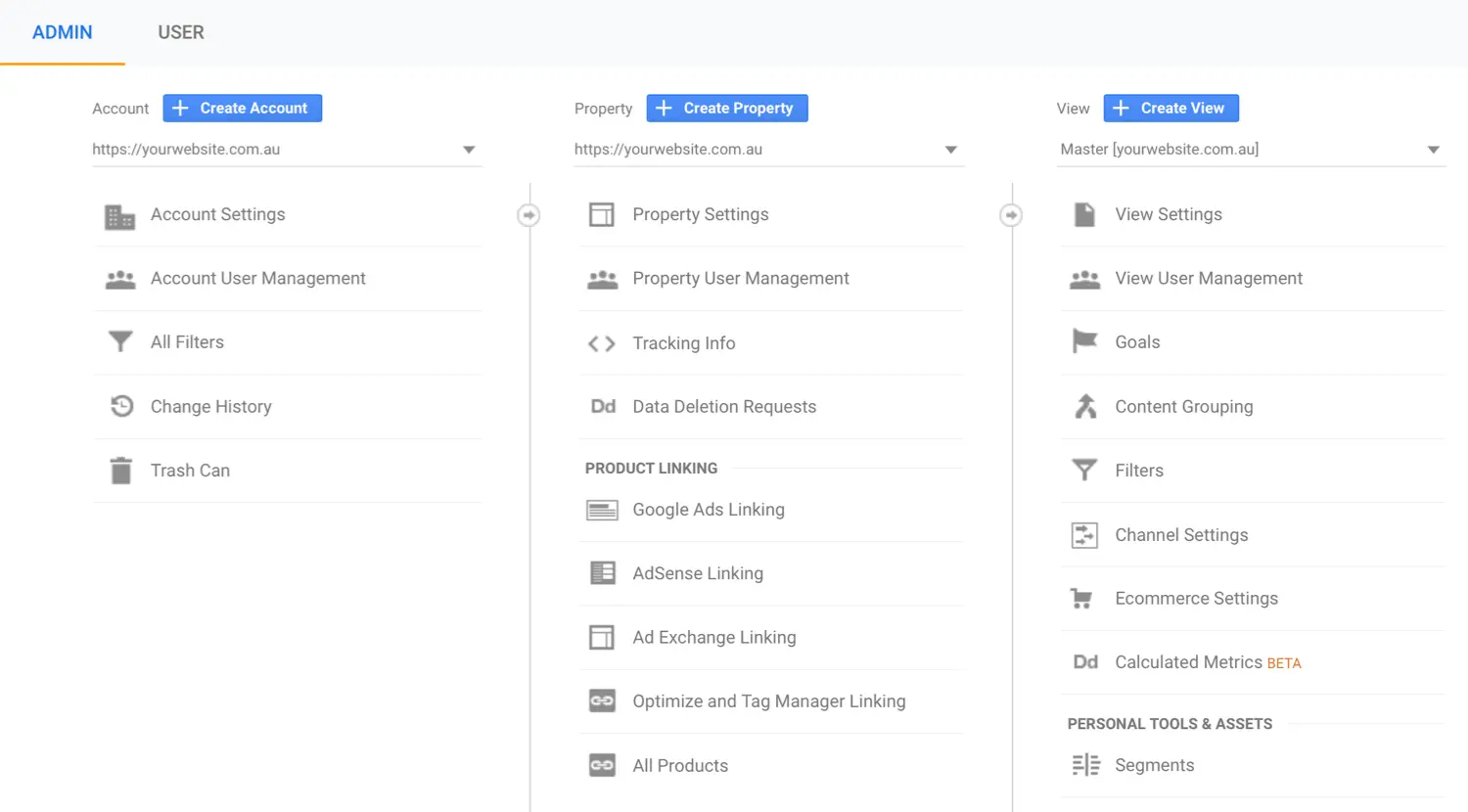Click the Calculated Metrics Dd icon
The image size is (1468, 812).
click(x=1085, y=662)
